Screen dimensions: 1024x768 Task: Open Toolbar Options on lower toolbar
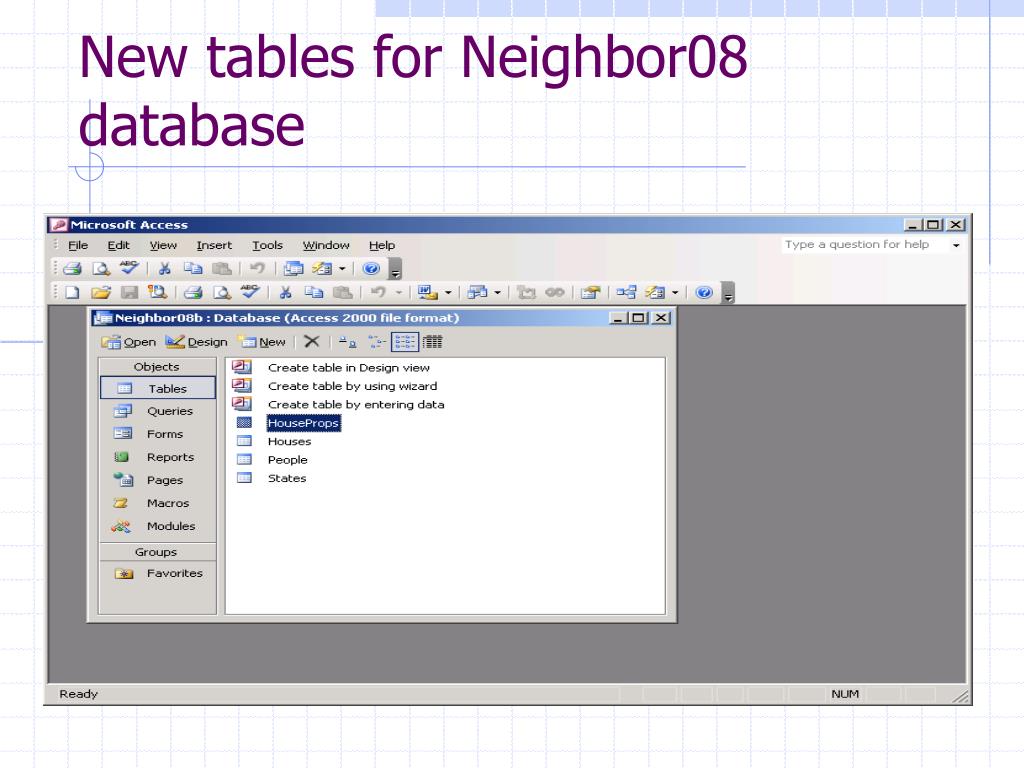[729, 293]
